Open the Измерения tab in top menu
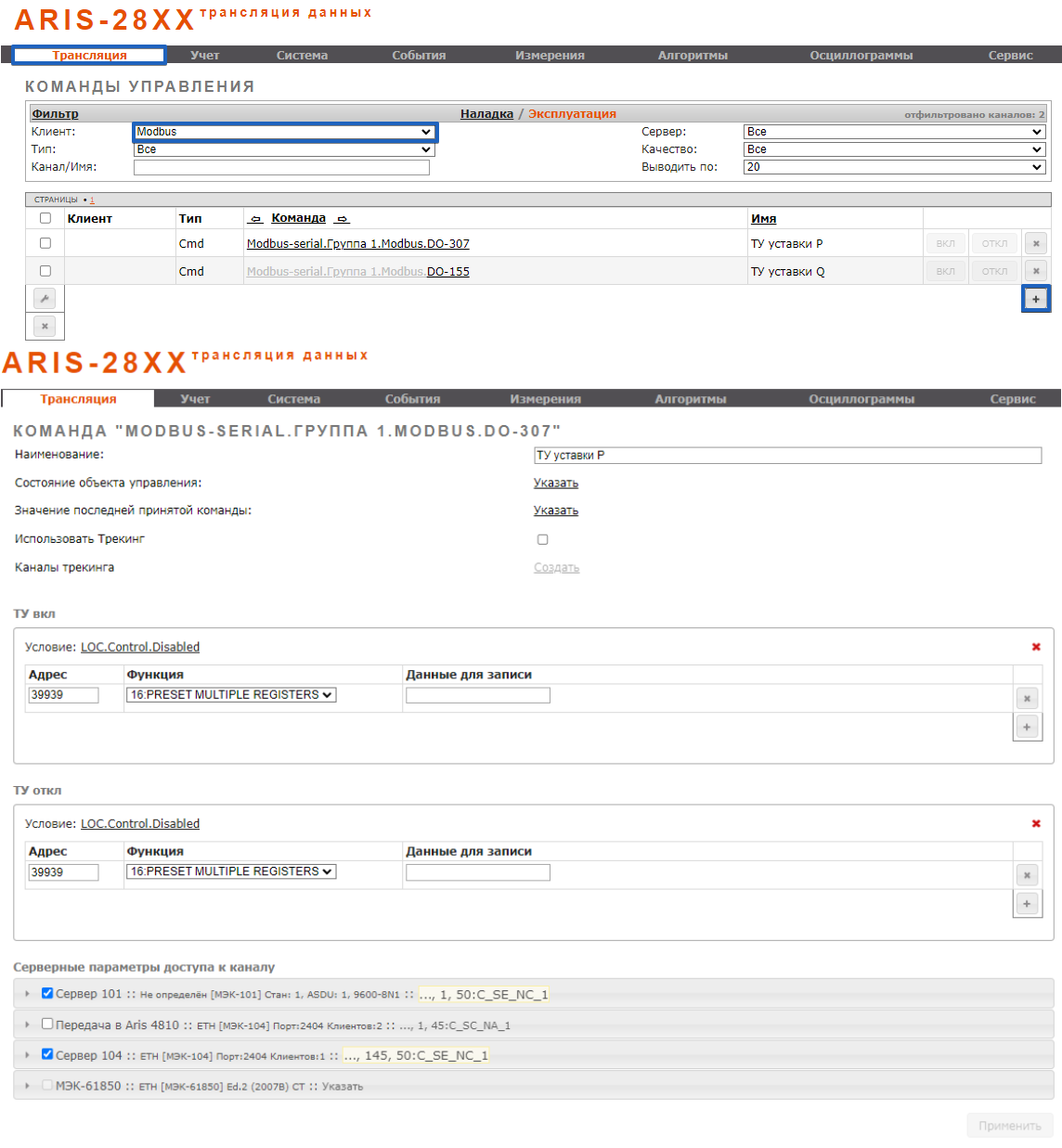This screenshot has width=1062, height=1148. [550, 56]
